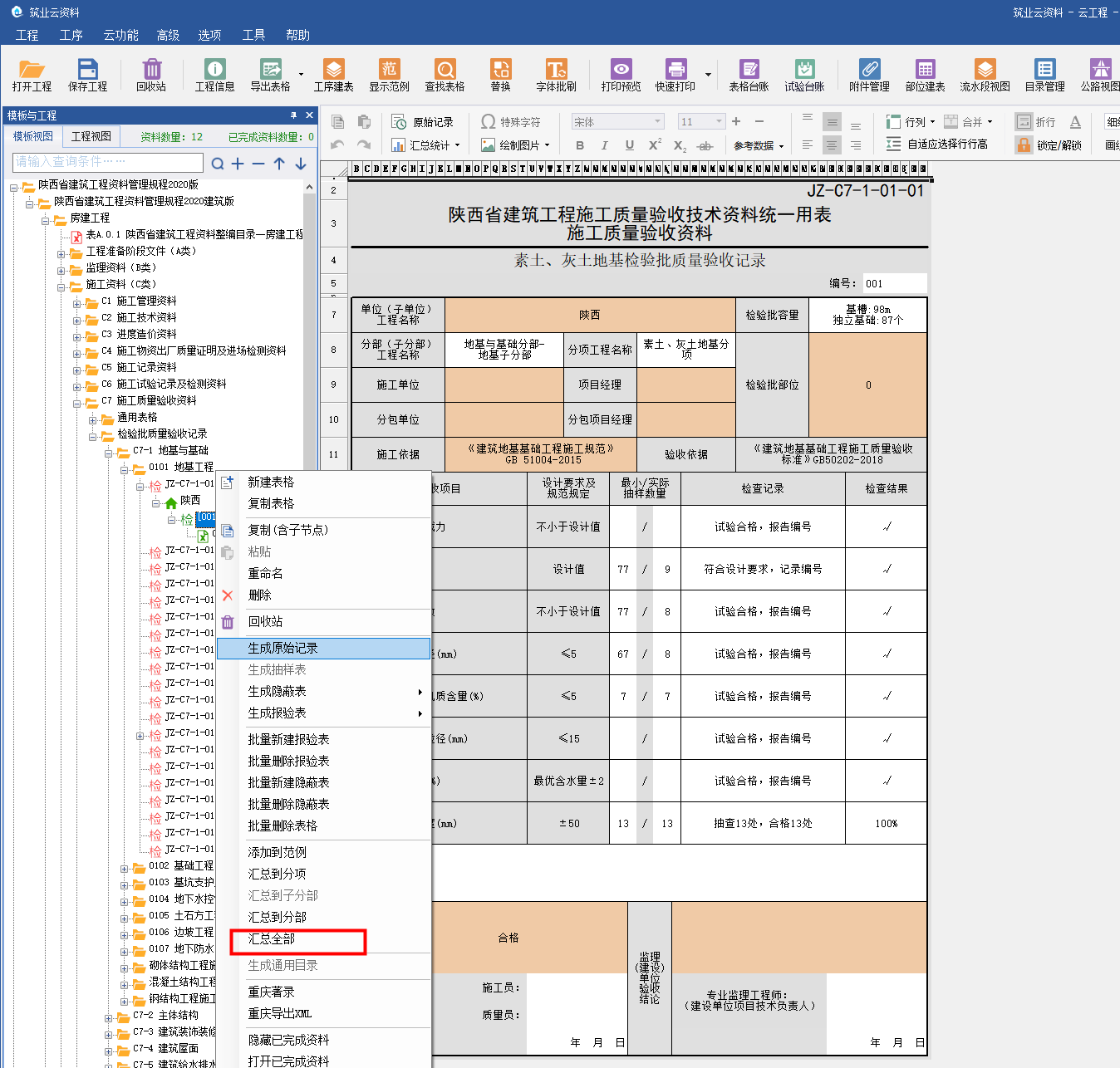Choose 重命名 in context menu
The height and width of the screenshot is (1068, 1120).
pos(324,573)
